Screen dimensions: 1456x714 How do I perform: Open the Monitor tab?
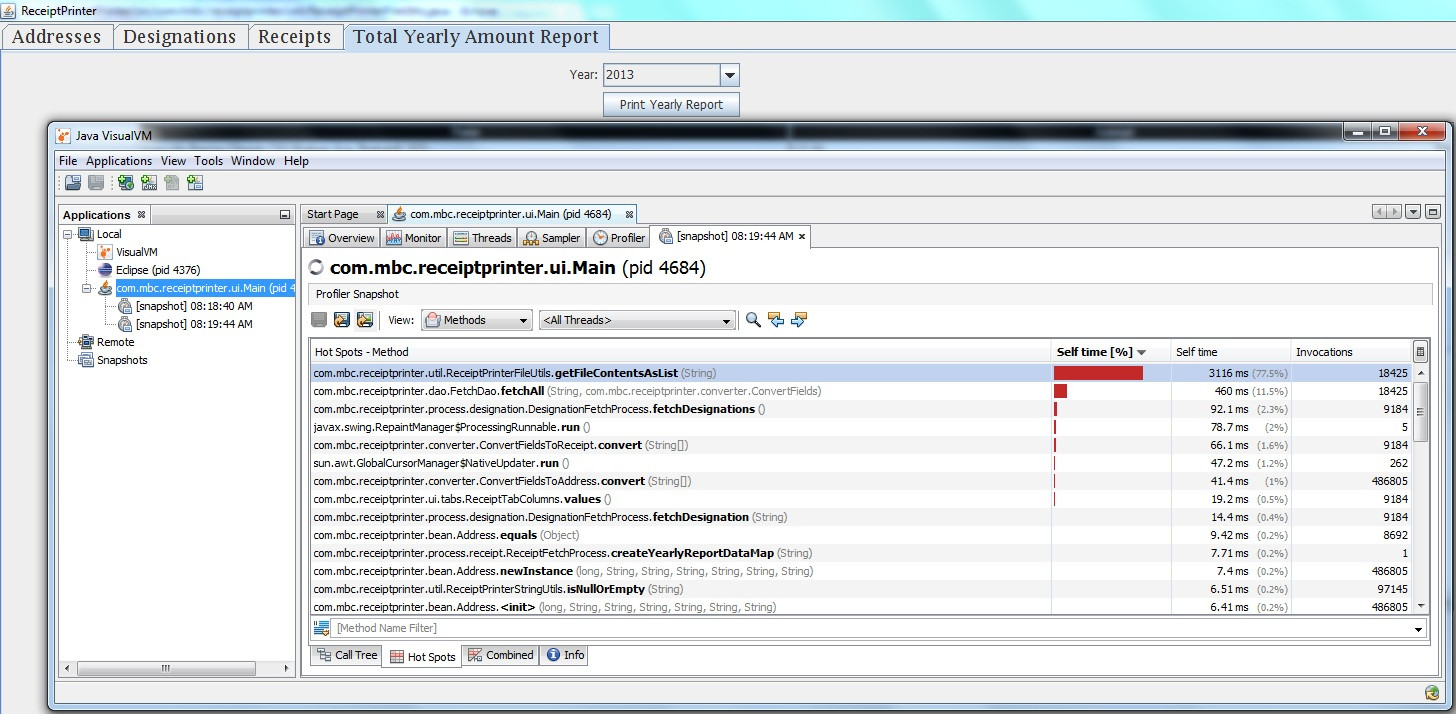coord(414,238)
